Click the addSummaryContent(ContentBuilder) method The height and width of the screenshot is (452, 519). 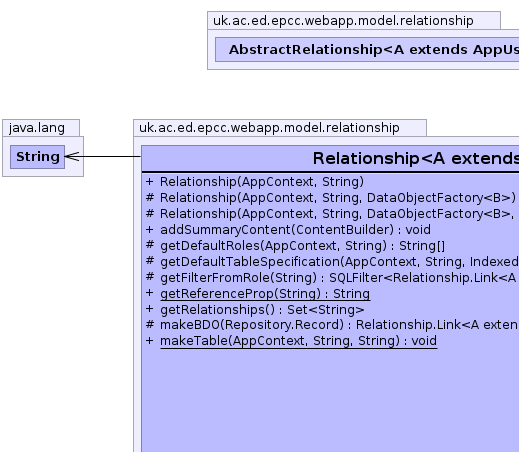click(295, 230)
